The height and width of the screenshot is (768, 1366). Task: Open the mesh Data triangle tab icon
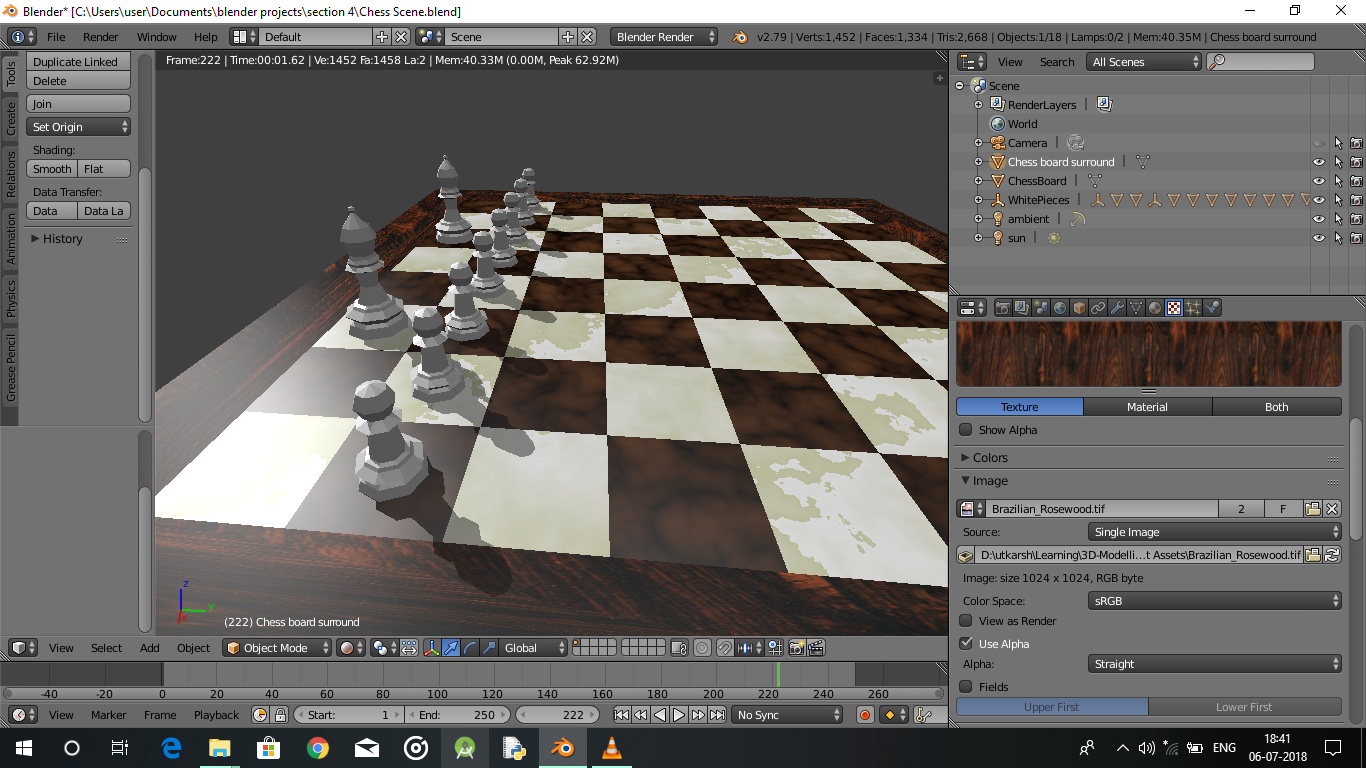[x=1136, y=308]
